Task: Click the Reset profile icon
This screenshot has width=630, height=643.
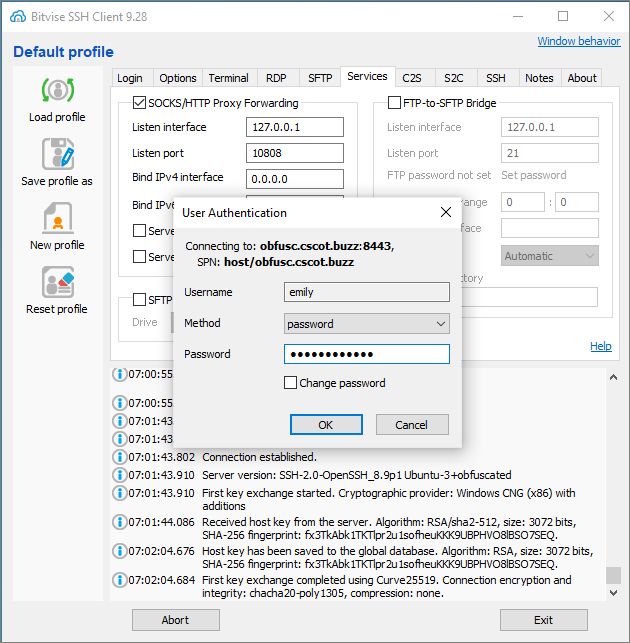Action: click(58, 282)
